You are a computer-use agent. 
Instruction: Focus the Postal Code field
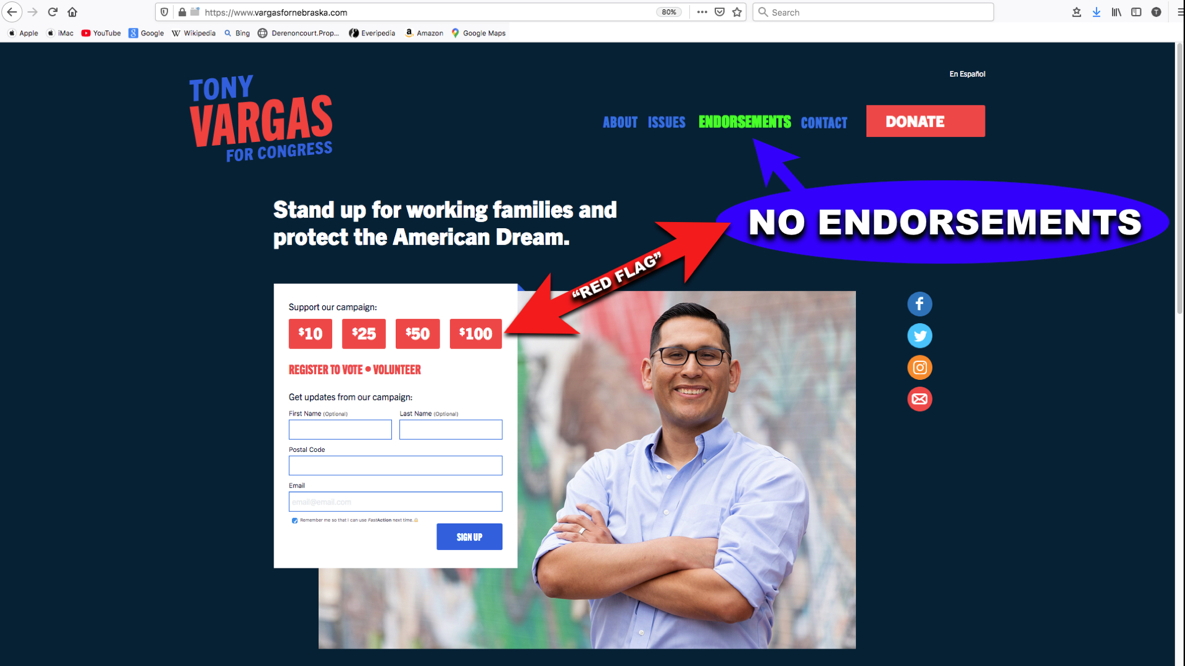[x=395, y=465]
